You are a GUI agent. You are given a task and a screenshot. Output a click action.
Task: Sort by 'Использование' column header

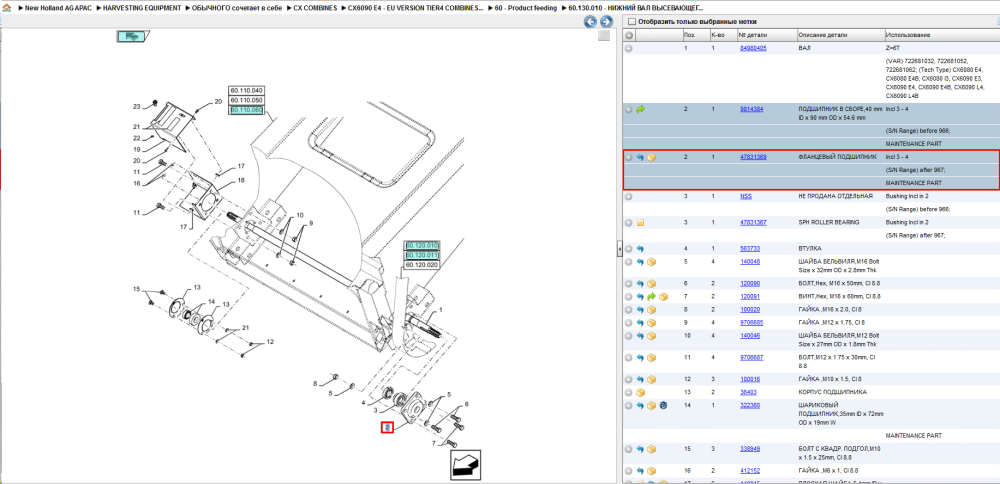pos(941,35)
